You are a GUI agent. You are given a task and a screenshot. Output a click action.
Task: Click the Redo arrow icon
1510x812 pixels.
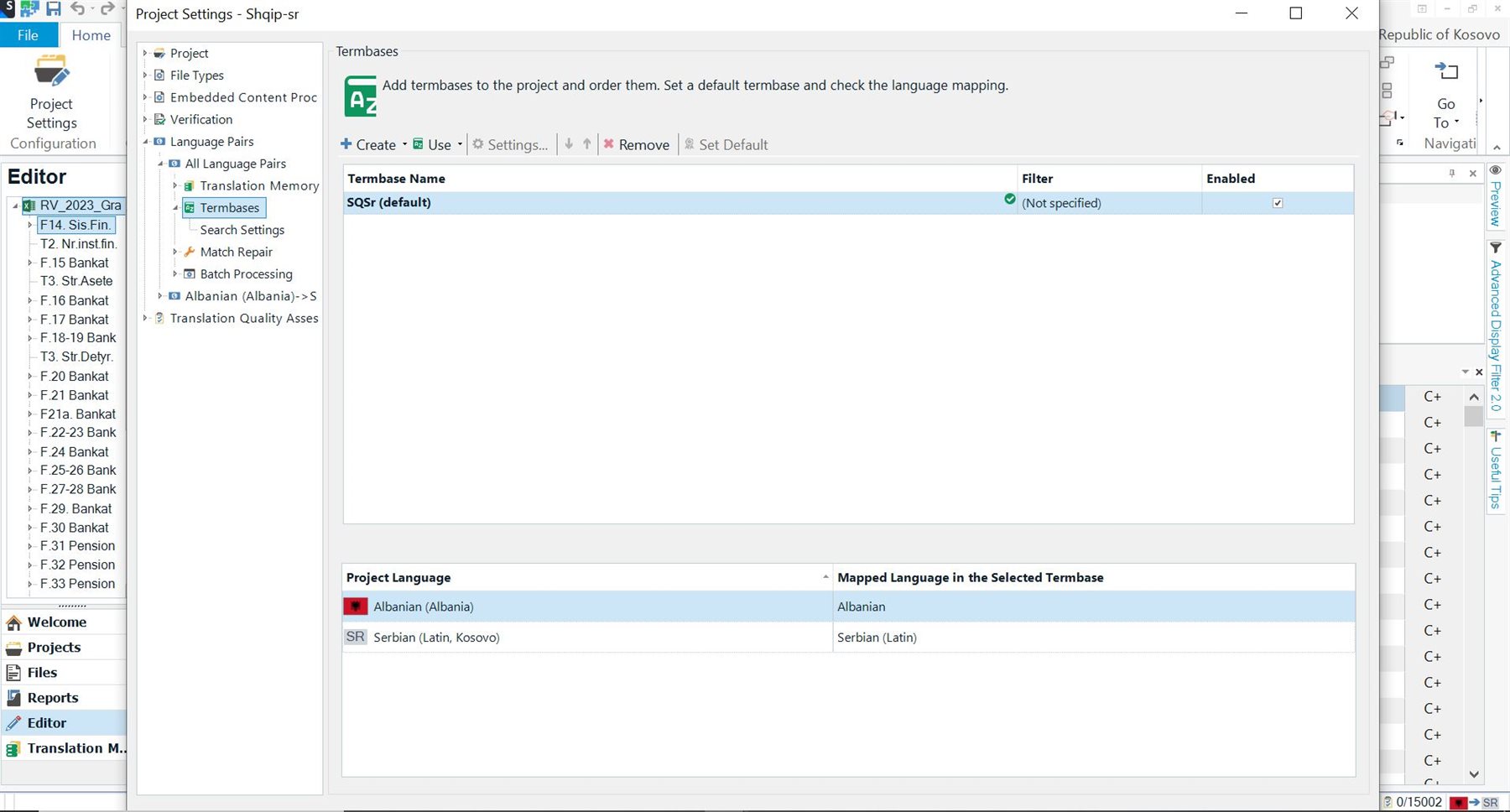[x=106, y=8]
